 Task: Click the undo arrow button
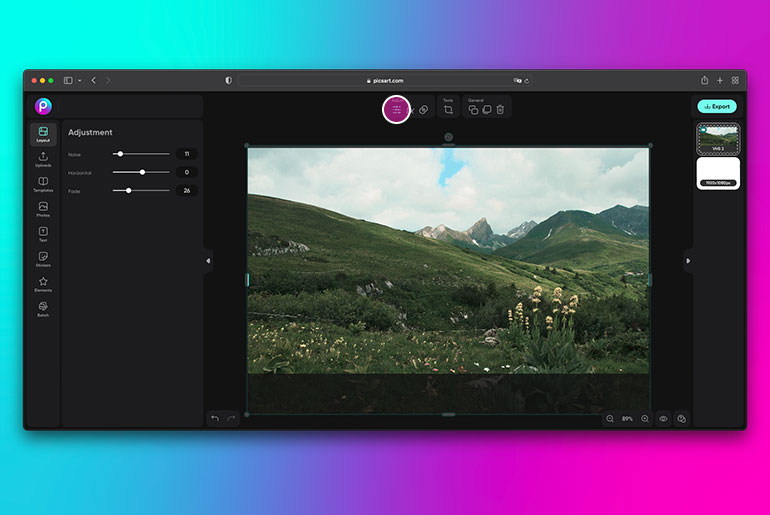[x=215, y=418]
